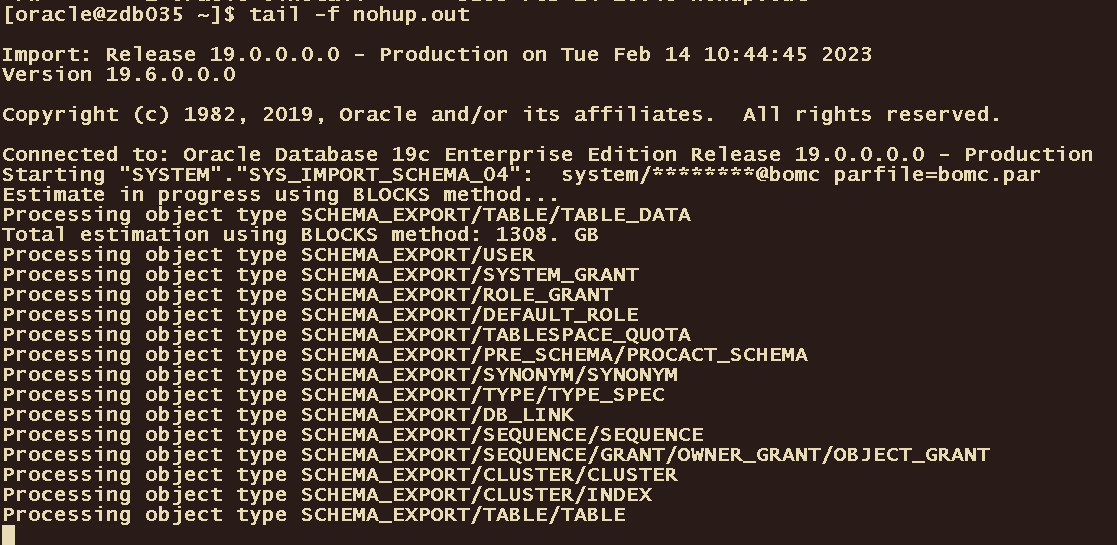Viewport: 1117px width, 545px height.
Task: Click the Oracle copyright notice line
Action: click(x=500, y=114)
